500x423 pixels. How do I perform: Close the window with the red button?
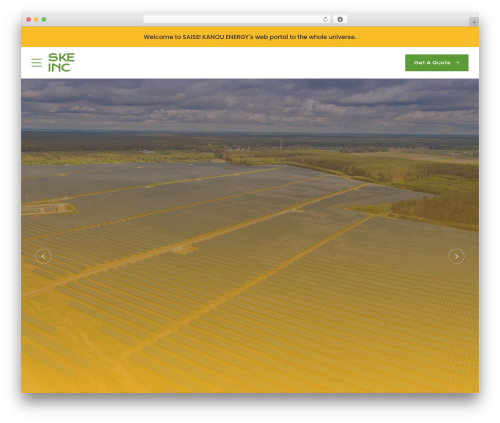click(x=29, y=20)
